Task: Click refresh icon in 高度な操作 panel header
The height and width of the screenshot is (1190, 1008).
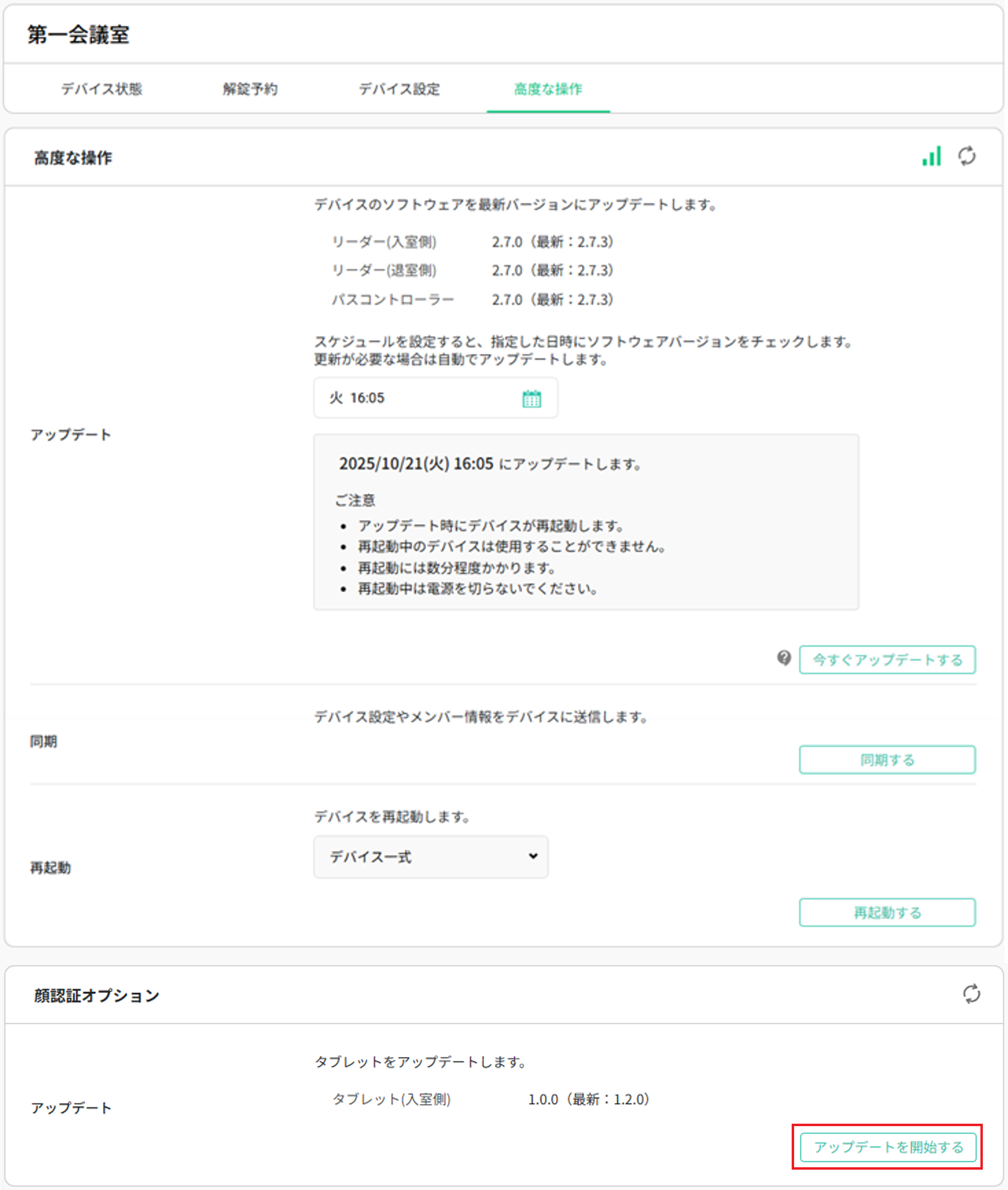Action: [x=966, y=156]
